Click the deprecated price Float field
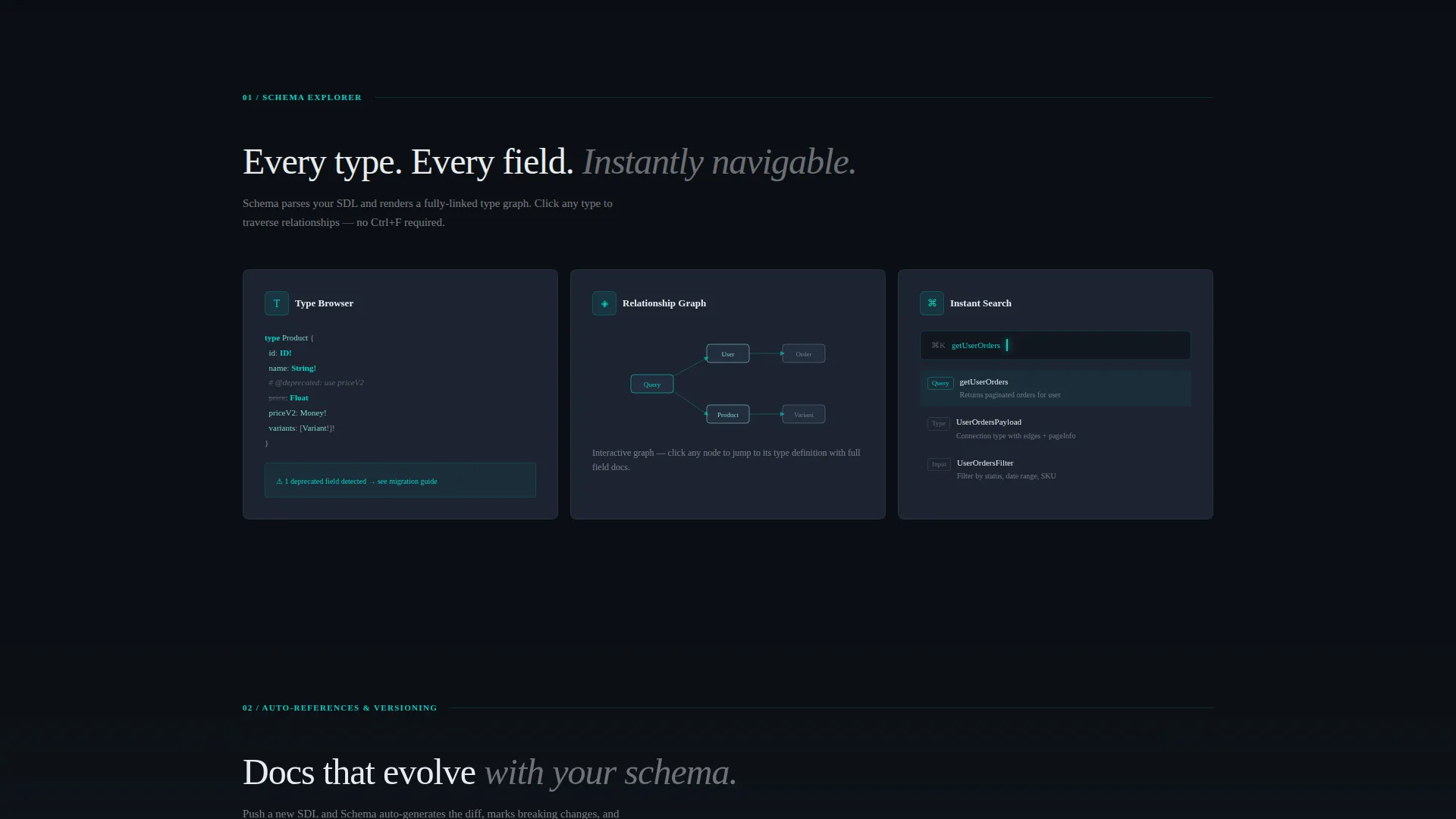The image size is (1456, 819). pyautogui.click(x=288, y=398)
